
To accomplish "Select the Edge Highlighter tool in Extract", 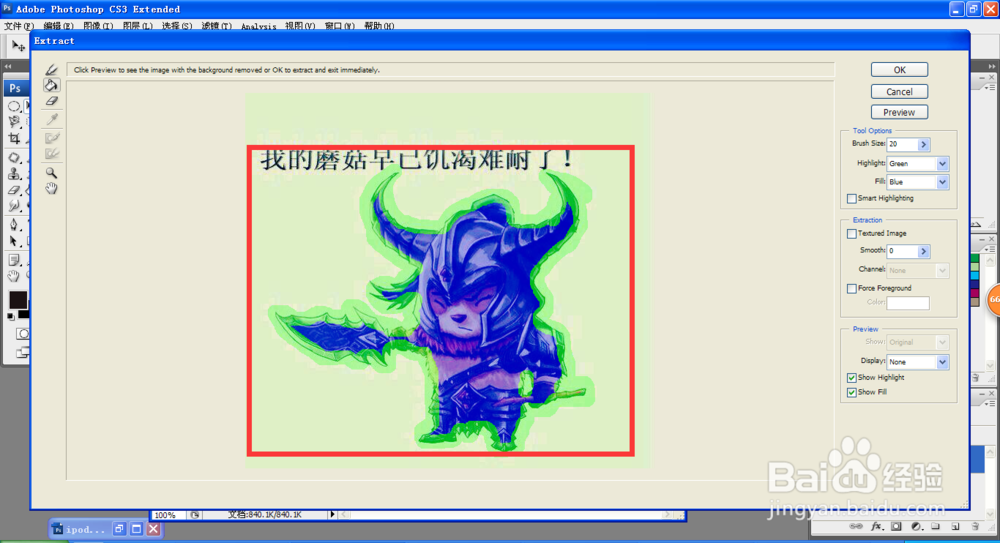I will coord(52,70).
